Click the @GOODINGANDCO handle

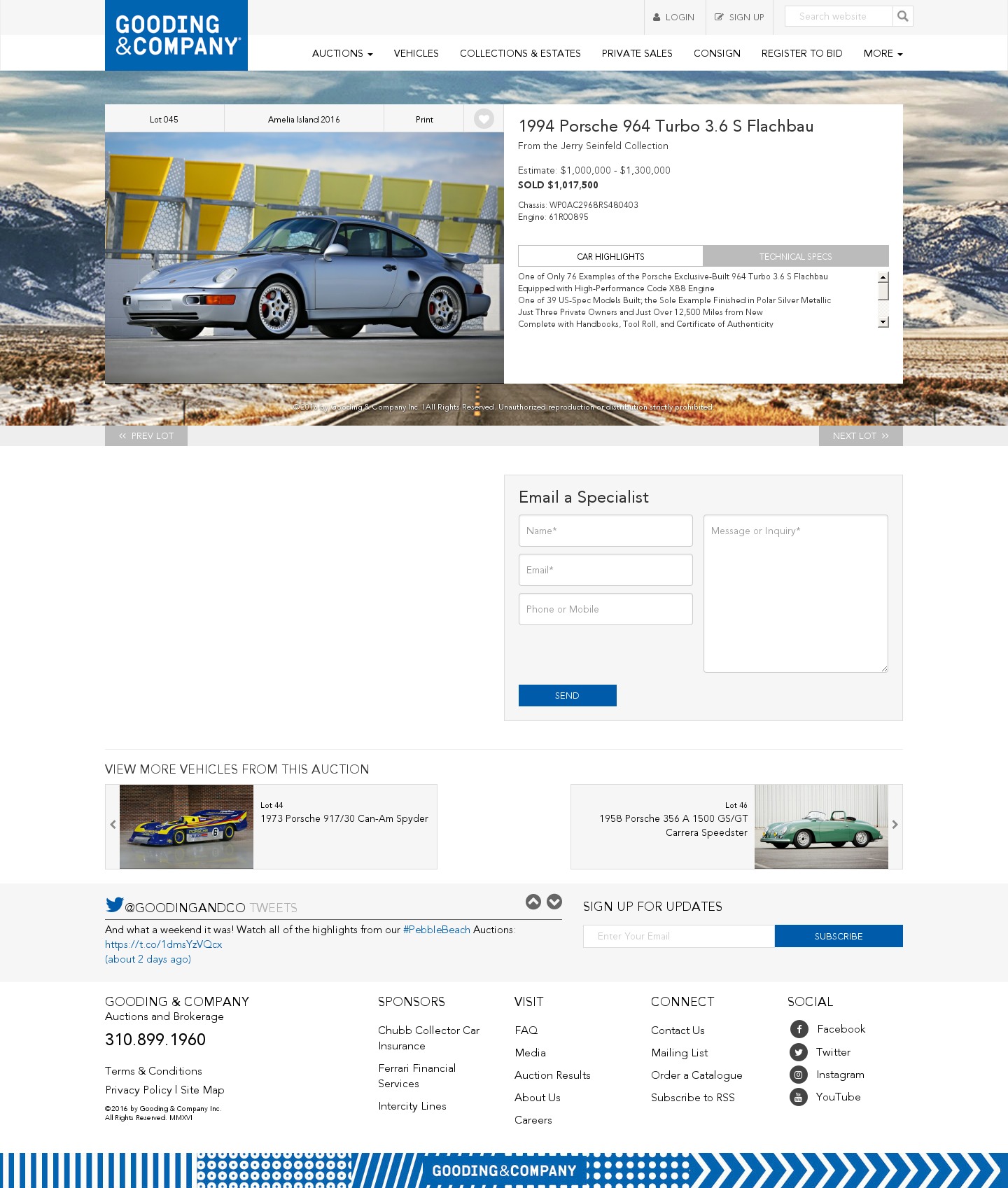pyautogui.click(x=185, y=908)
